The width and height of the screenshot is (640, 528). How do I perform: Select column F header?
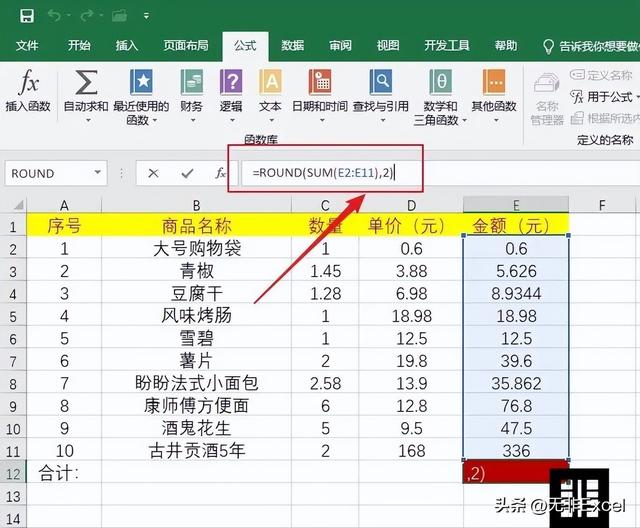coord(602,205)
